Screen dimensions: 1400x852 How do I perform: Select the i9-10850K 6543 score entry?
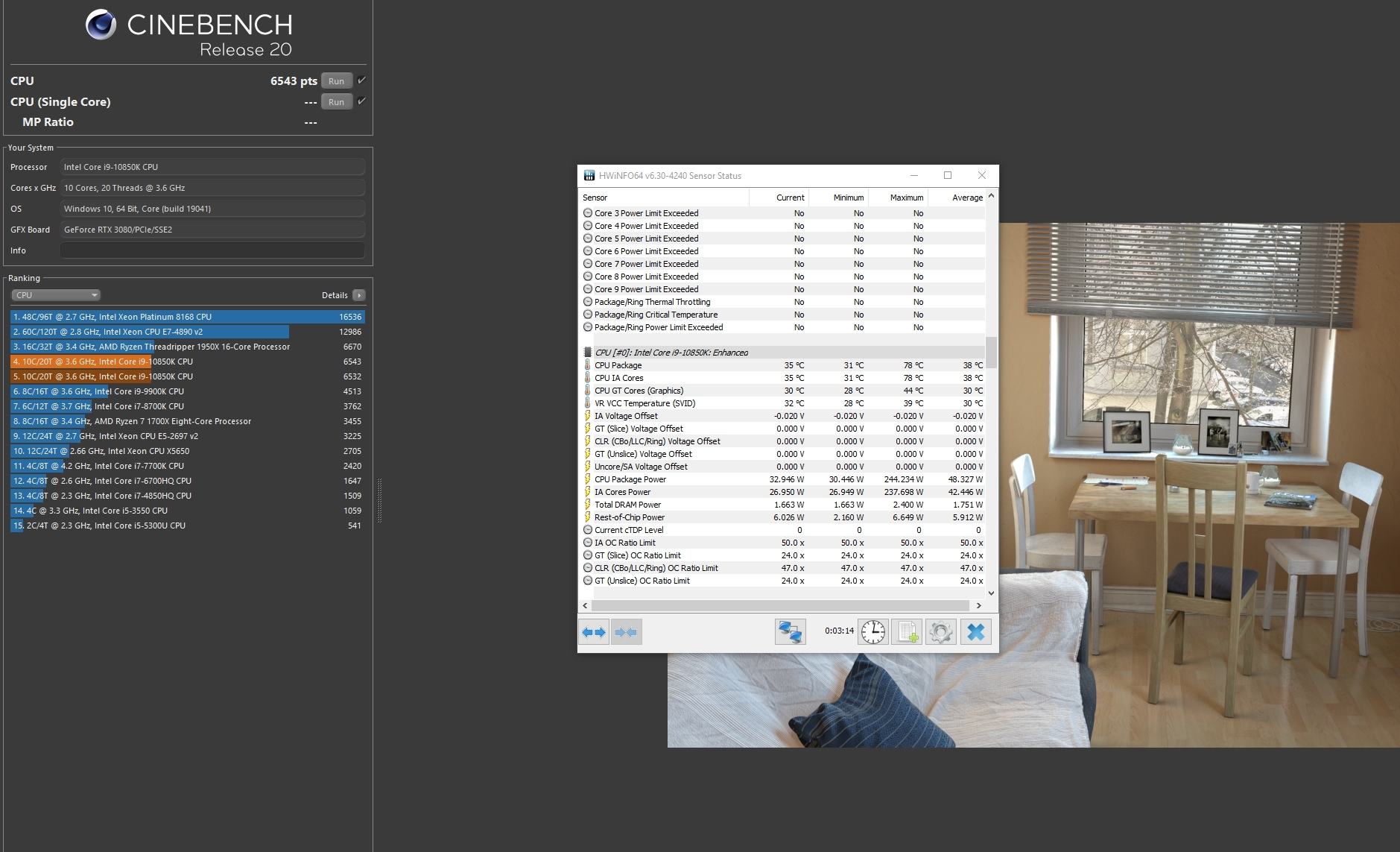pyautogui.click(x=188, y=362)
